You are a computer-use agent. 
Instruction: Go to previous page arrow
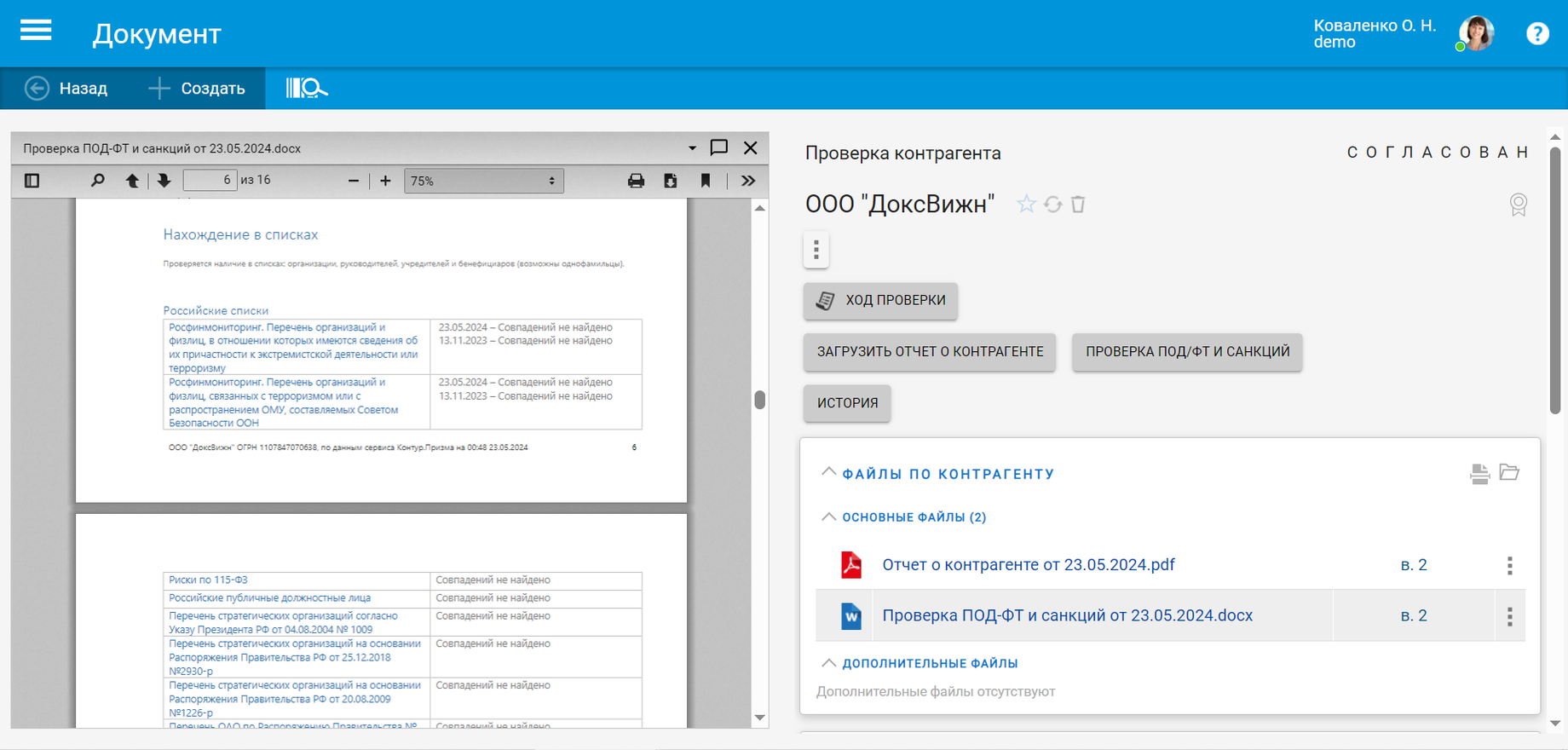coord(132,181)
